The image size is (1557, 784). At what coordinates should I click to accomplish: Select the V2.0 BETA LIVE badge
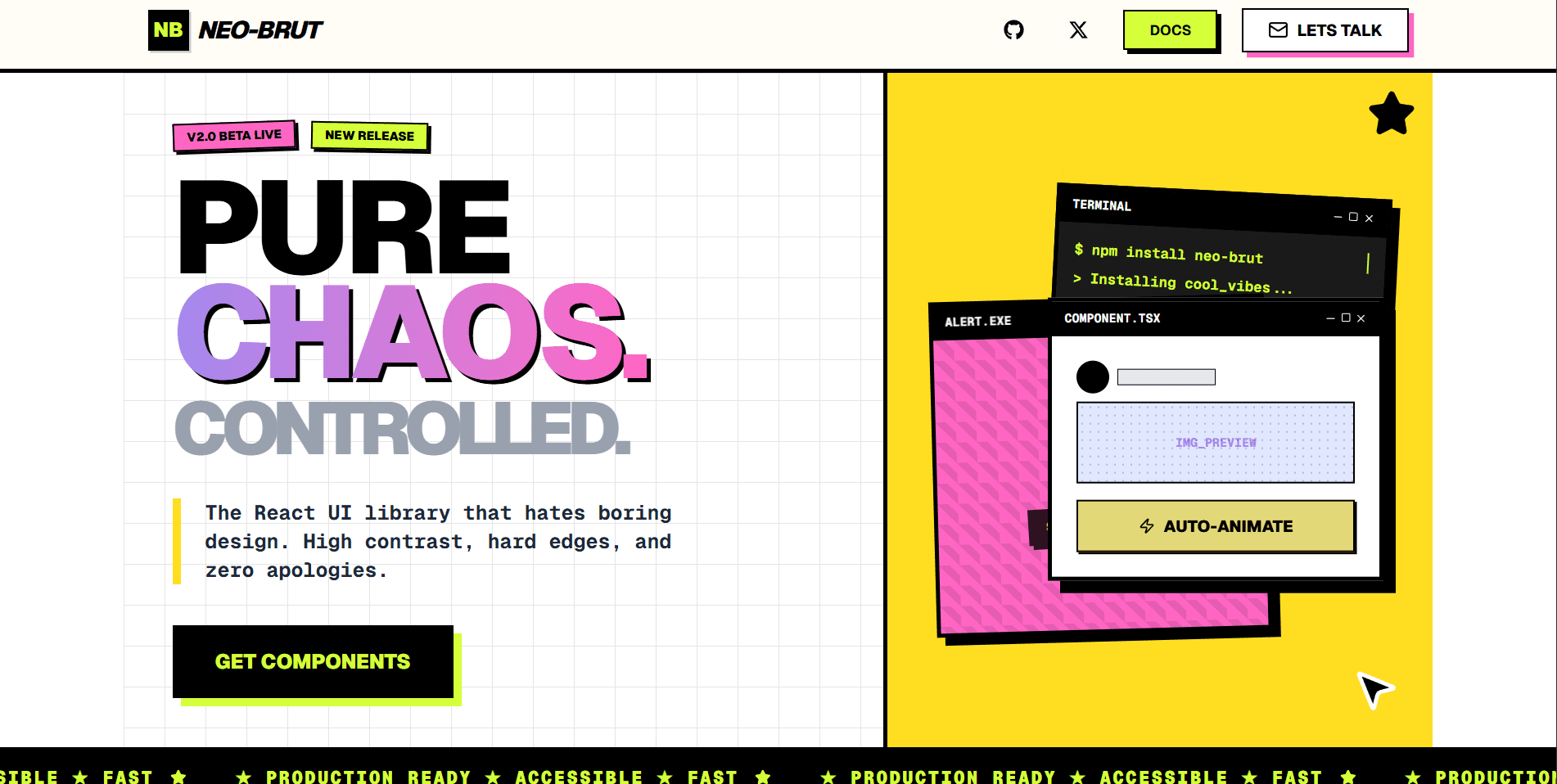(234, 136)
